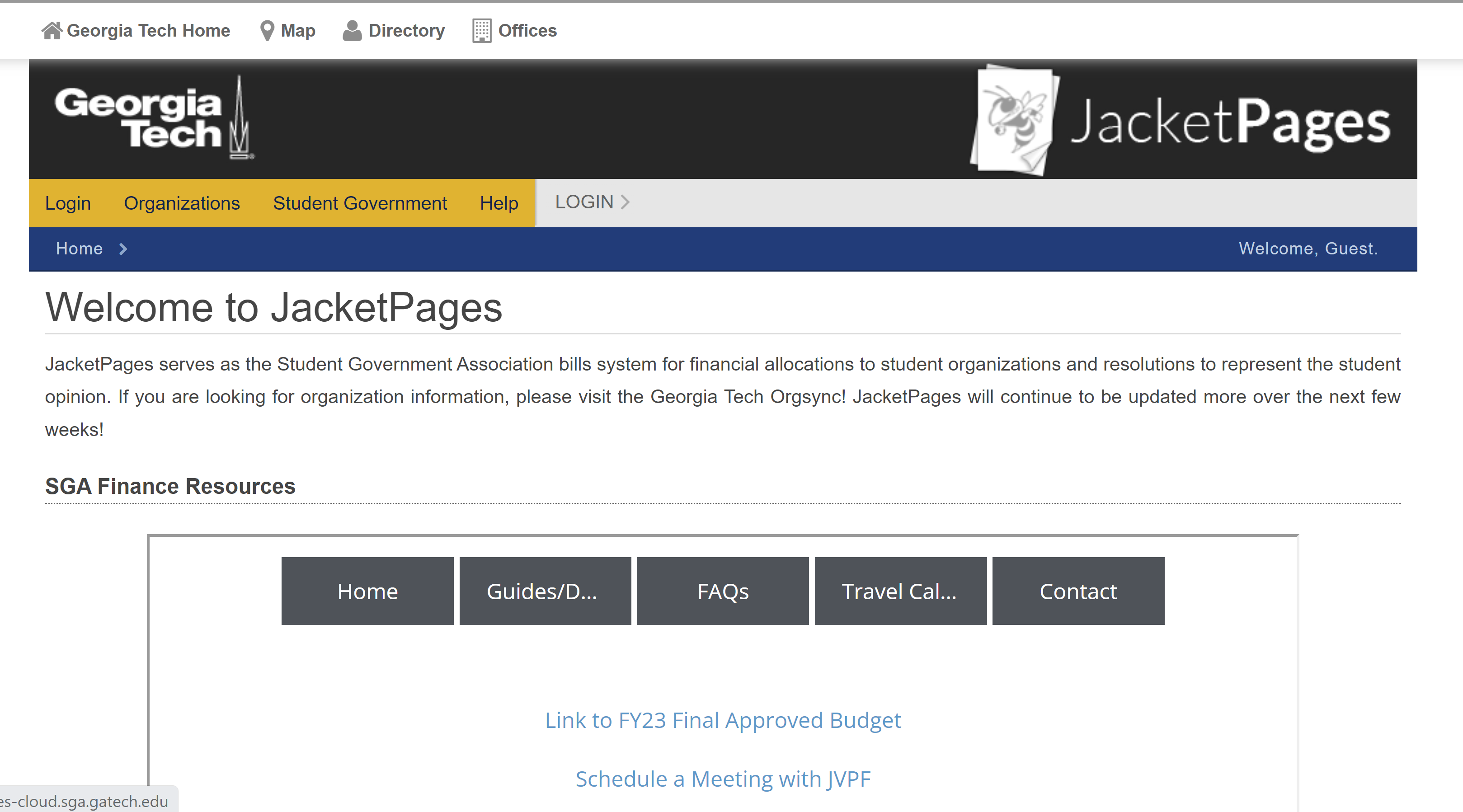Screen dimensions: 1463x812
Task: Open the Organizations menu
Action: coord(182,203)
